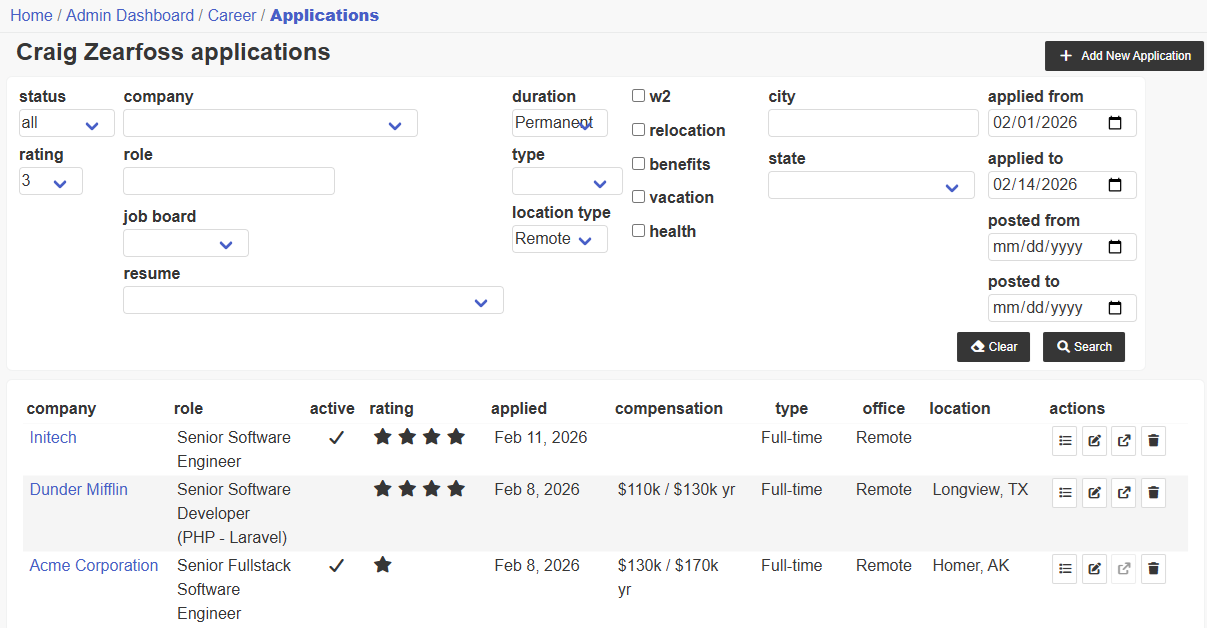Image resolution: width=1207 pixels, height=628 pixels.
Task: Edit the Acme Corporation application
Action: click(x=1094, y=568)
